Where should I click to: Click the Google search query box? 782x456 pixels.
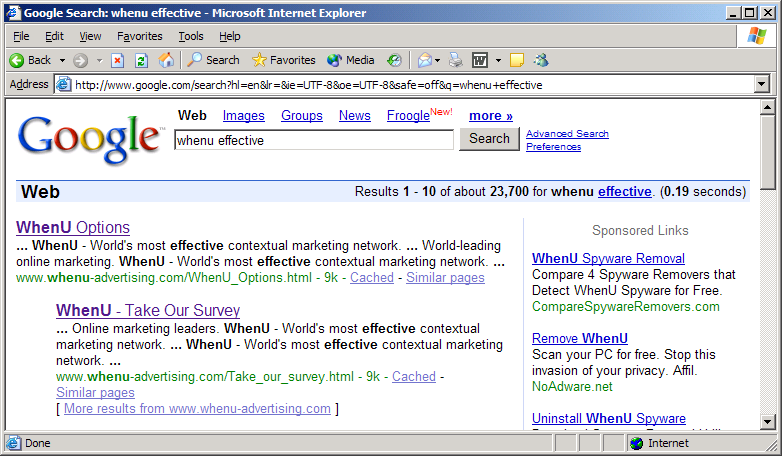pos(314,140)
